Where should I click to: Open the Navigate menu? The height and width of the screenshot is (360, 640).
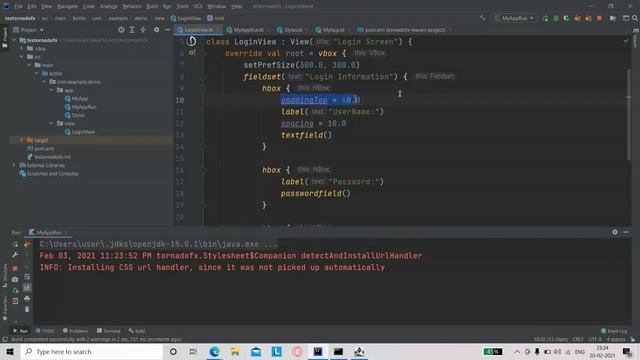[67, 7]
